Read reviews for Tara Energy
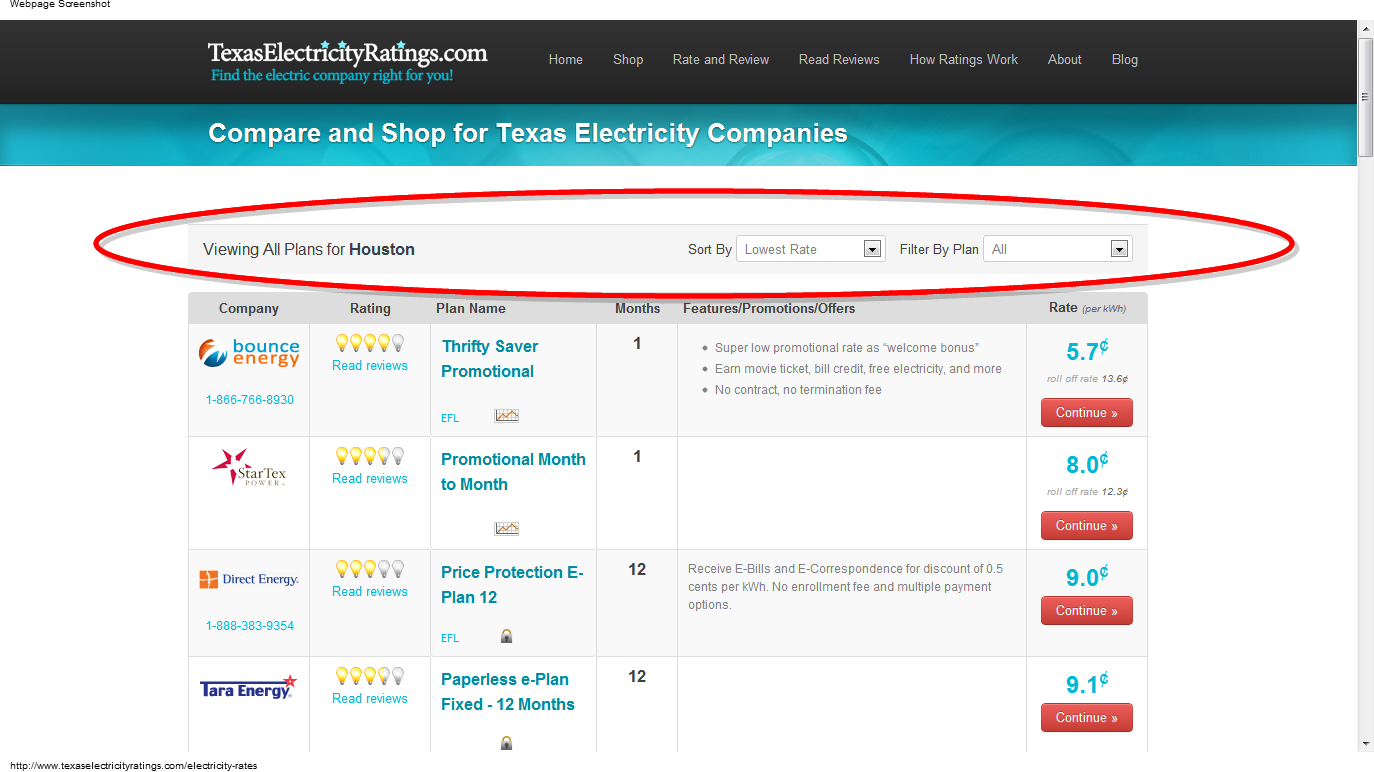 point(370,699)
